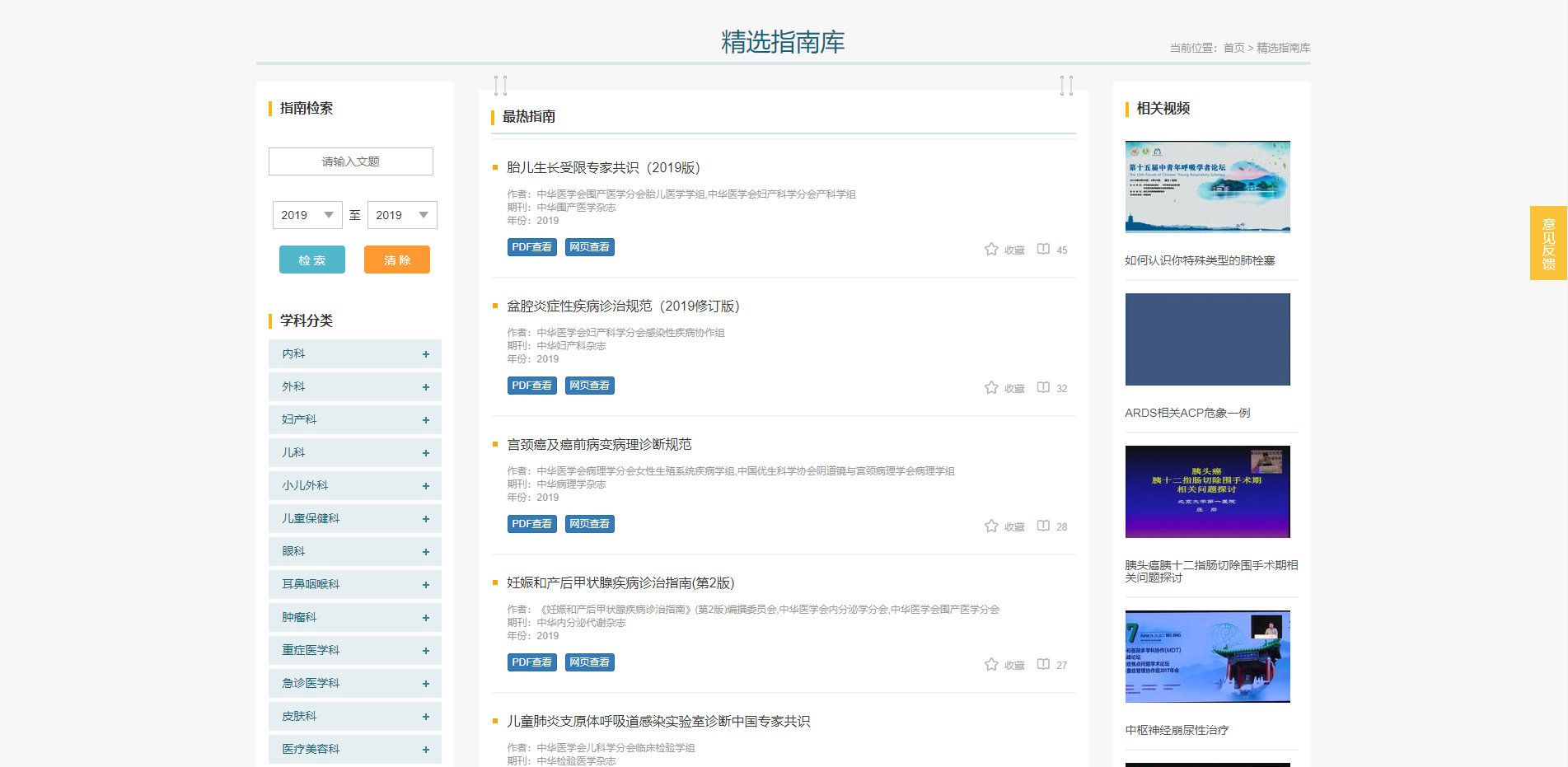This screenshot has height=767, width=1568.
Task: Select the 皮肤科 category item
Action: (300, 717)
